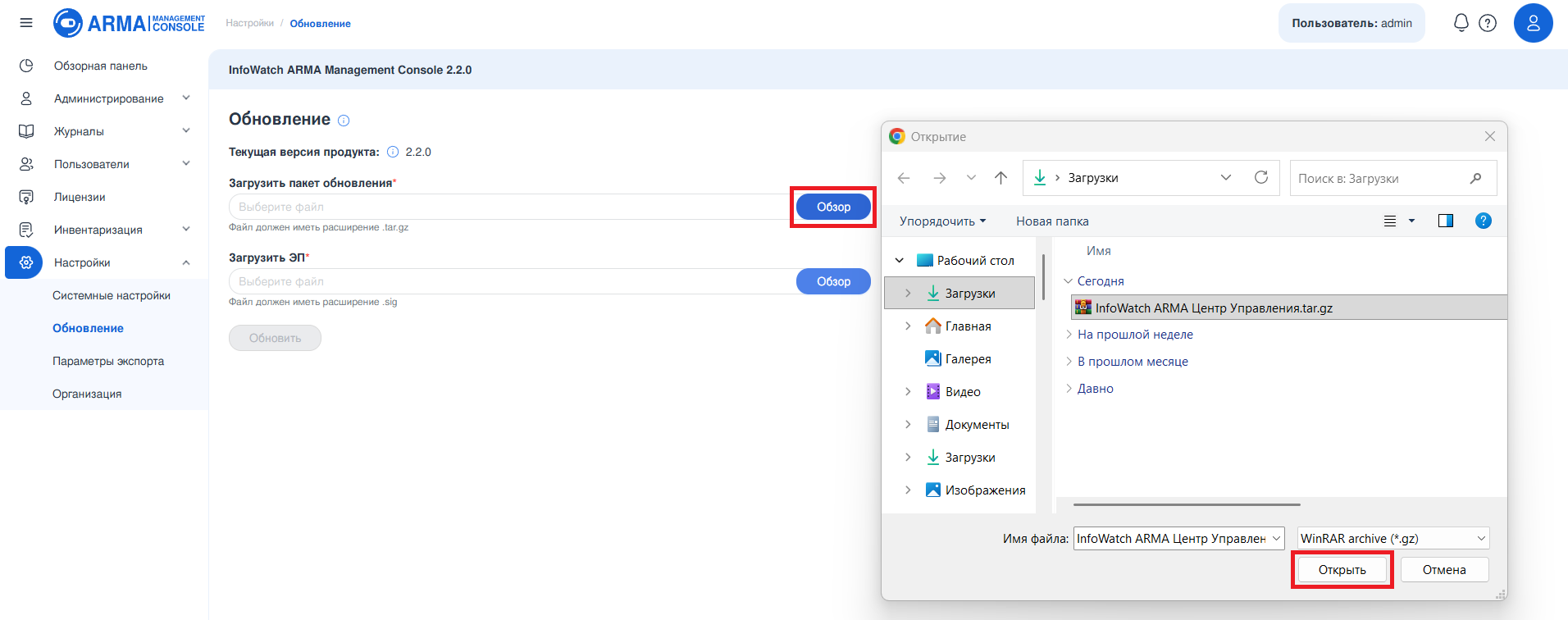The width and height of the screenshot is (1568, 620).
Task: Click the info icon beside current product version
Action: point(393,152)
